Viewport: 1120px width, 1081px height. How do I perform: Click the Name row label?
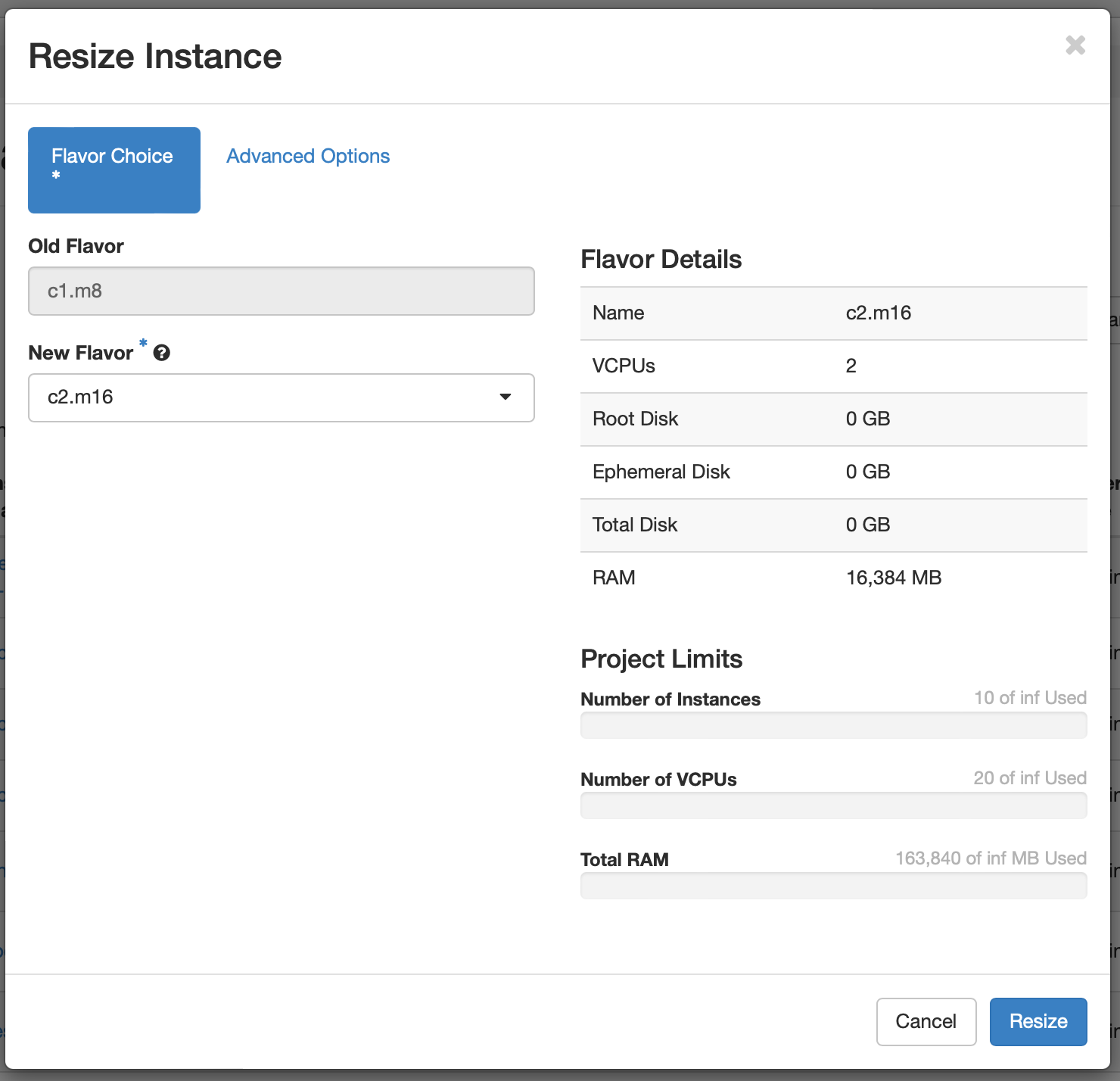click(618, 313)
